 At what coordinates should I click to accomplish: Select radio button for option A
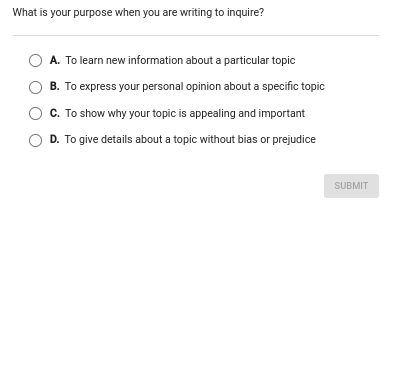pyautogui.click(x=35, y=61)
